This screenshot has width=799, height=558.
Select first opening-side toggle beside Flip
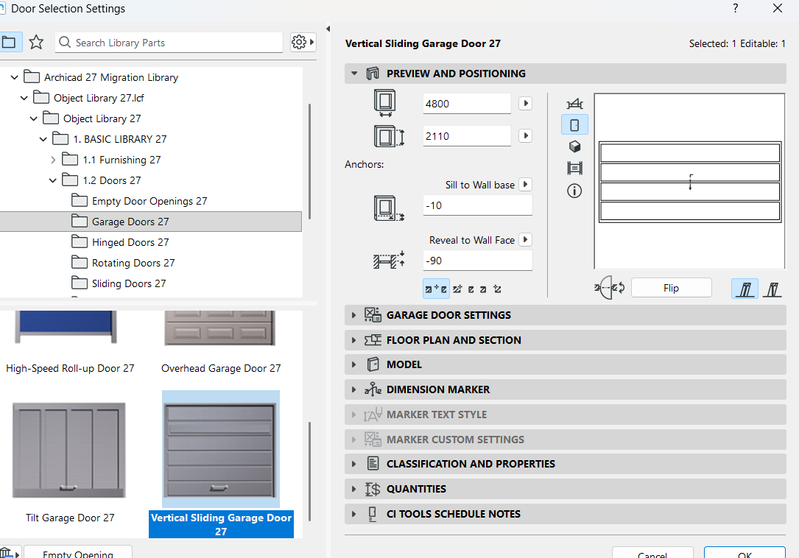[x=745, y=289]
